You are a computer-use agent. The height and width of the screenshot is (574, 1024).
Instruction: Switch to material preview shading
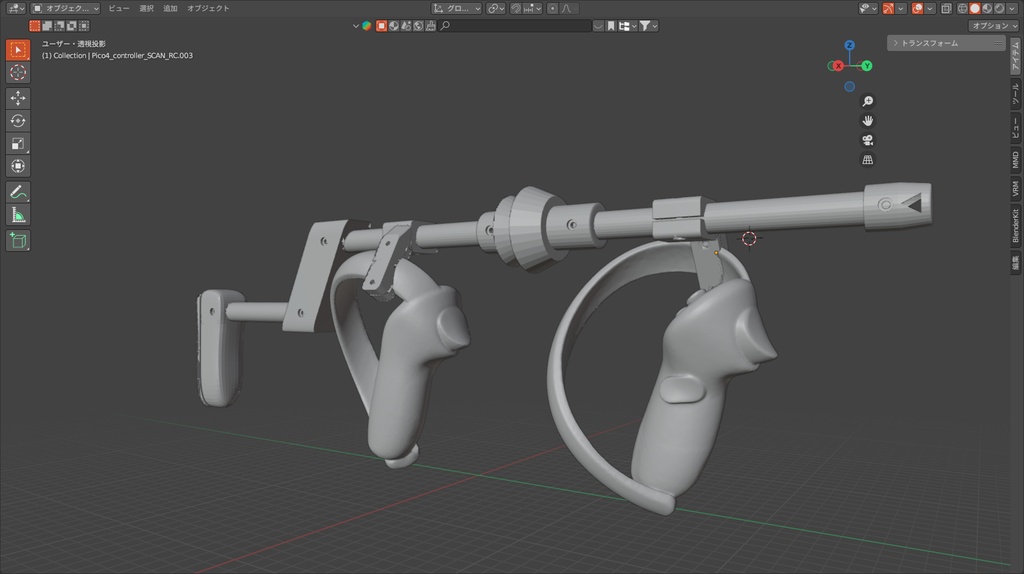click(x=987, y=8)
